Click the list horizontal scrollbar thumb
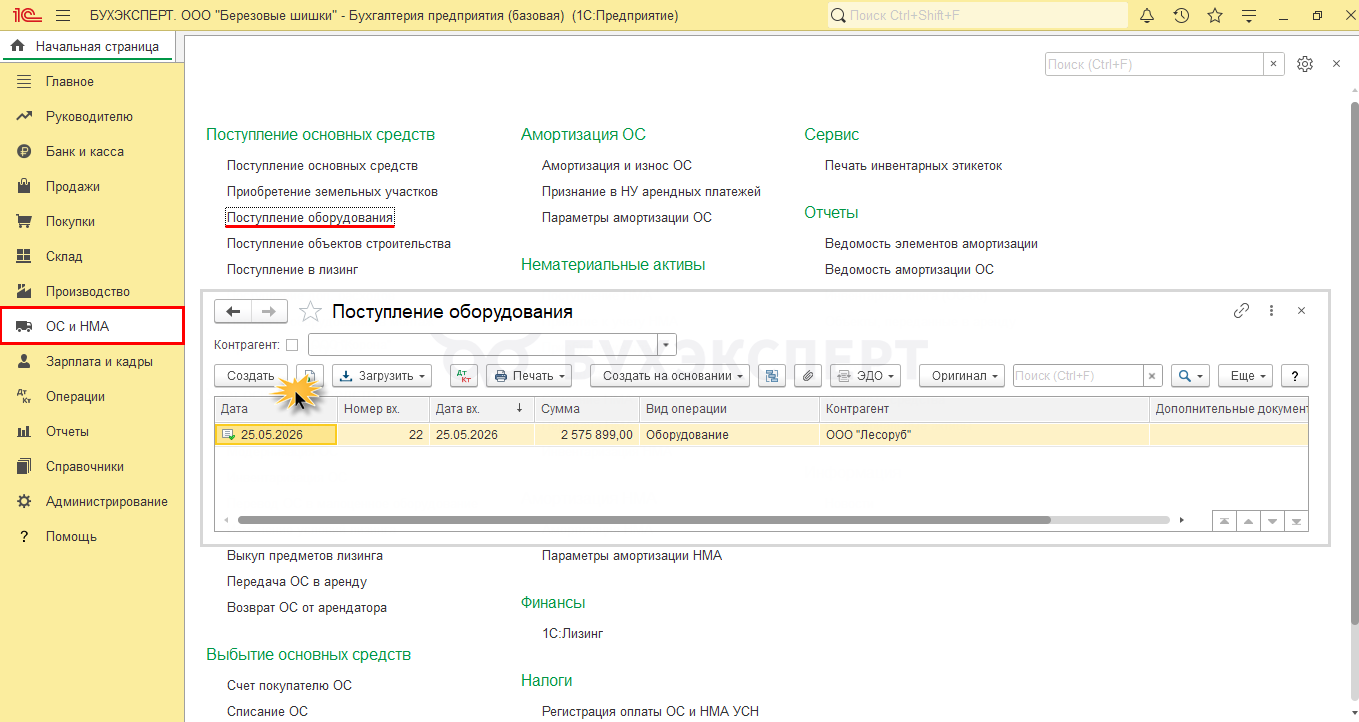 (x=644, y=520)
